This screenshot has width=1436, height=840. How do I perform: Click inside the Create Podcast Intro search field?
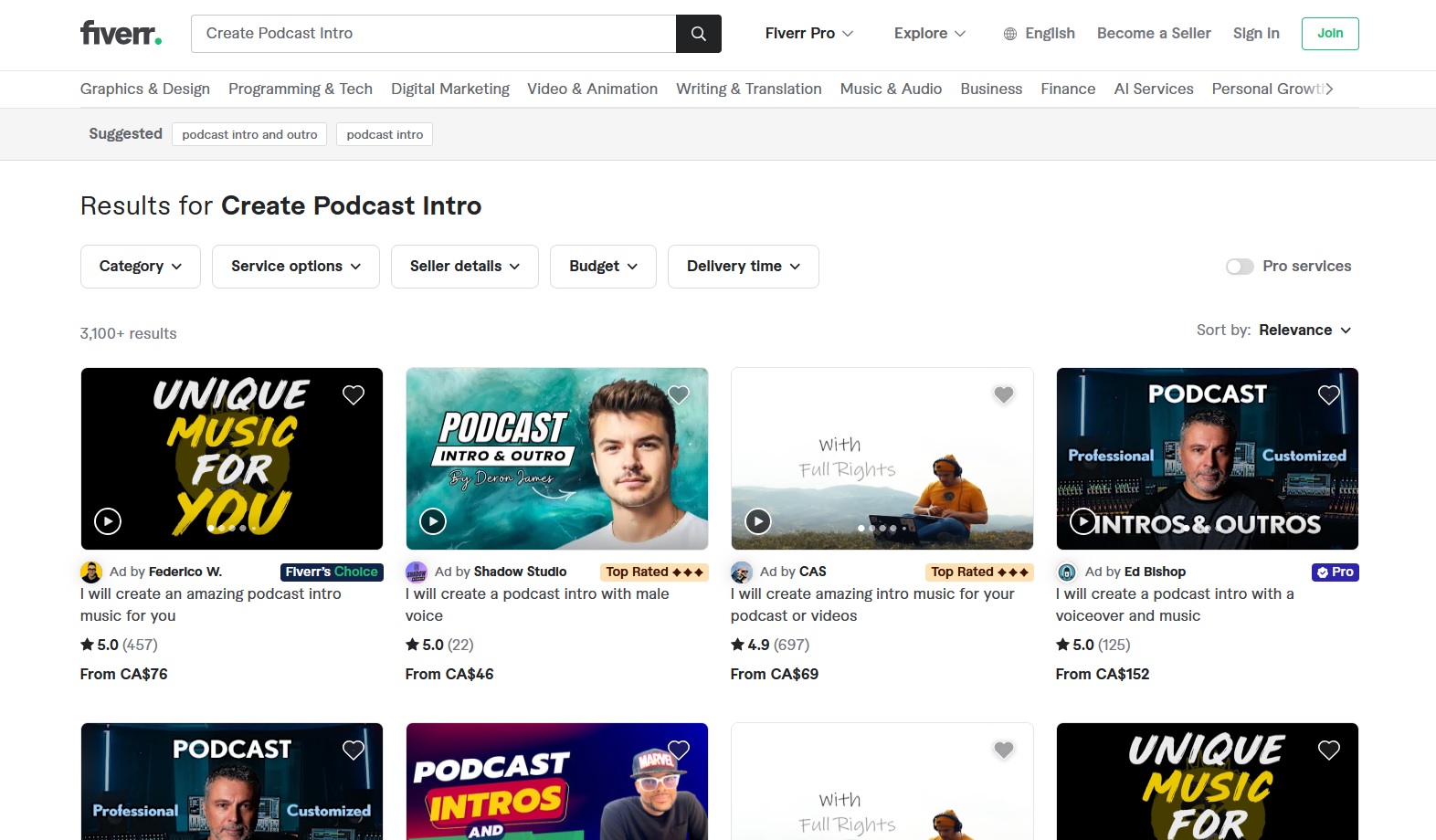434,34
